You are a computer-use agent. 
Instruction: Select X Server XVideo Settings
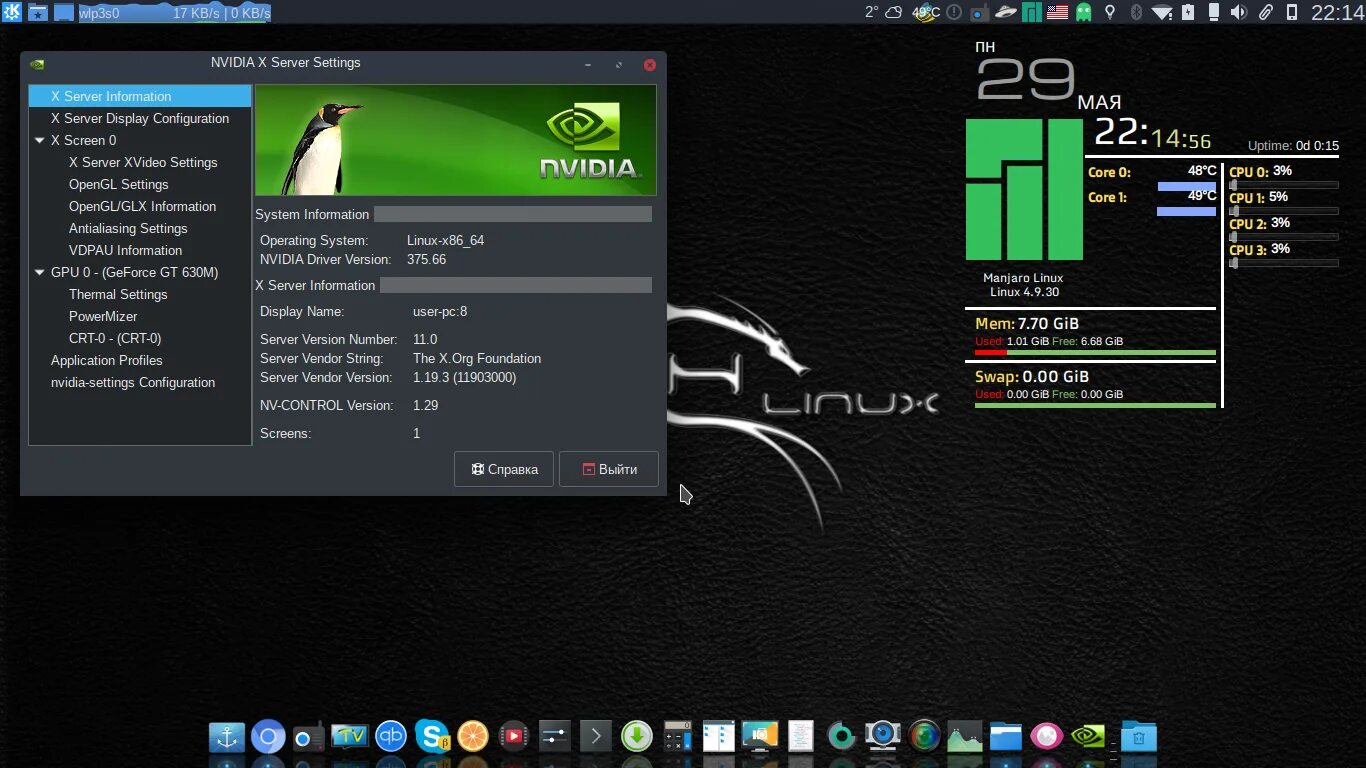(x=143, y=162)
